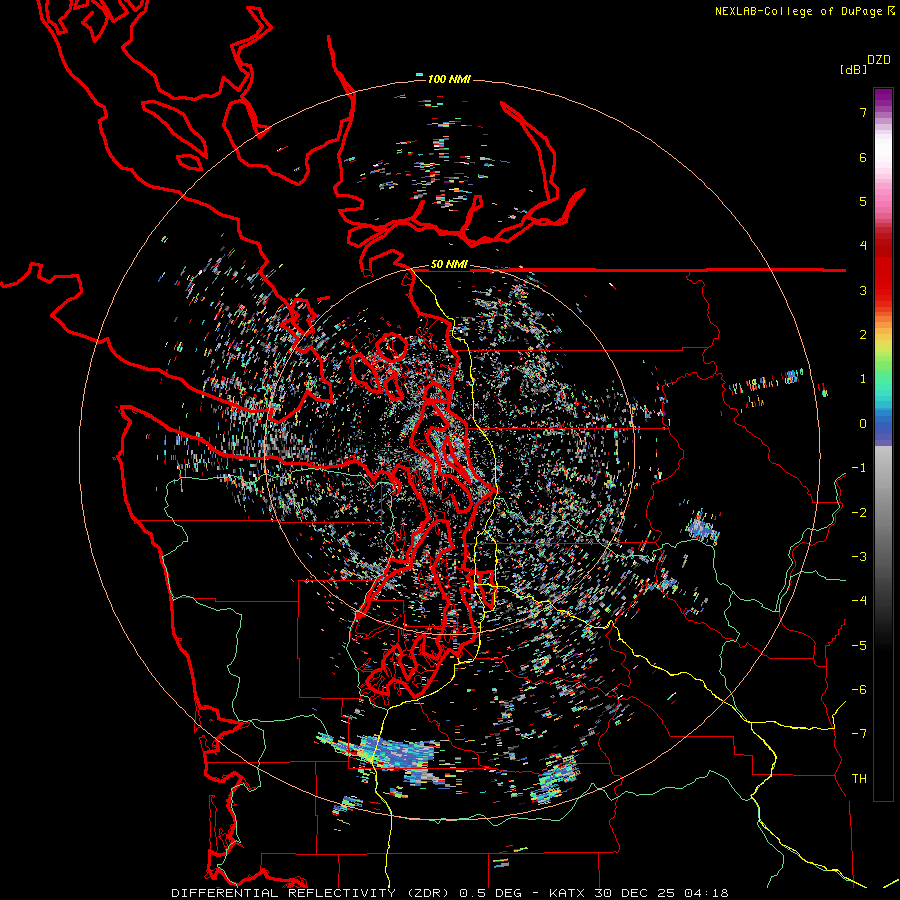Click the -4 tick label on the scale
The width and height of the screenshot is (900, 900).
pos(859,601)
